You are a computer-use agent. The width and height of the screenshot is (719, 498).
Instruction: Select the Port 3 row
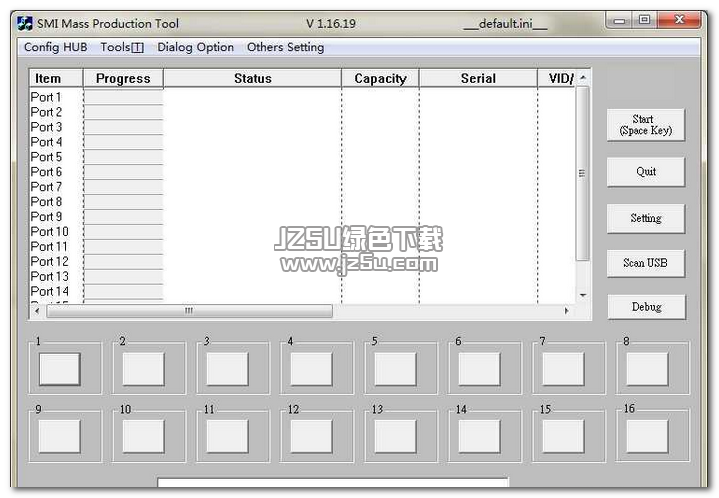click(302, 127)
